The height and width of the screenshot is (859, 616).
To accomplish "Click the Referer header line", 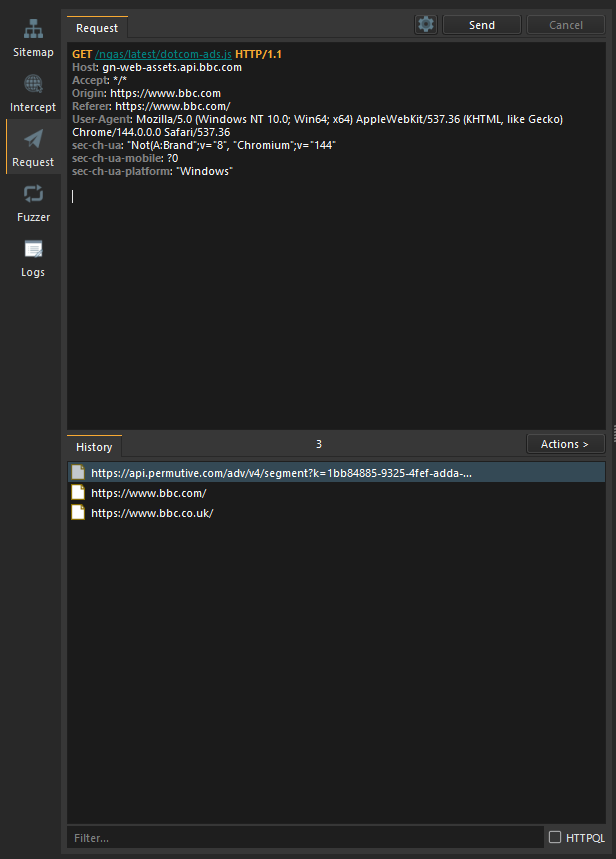I will pyautogui.click(x=151, y=106).
